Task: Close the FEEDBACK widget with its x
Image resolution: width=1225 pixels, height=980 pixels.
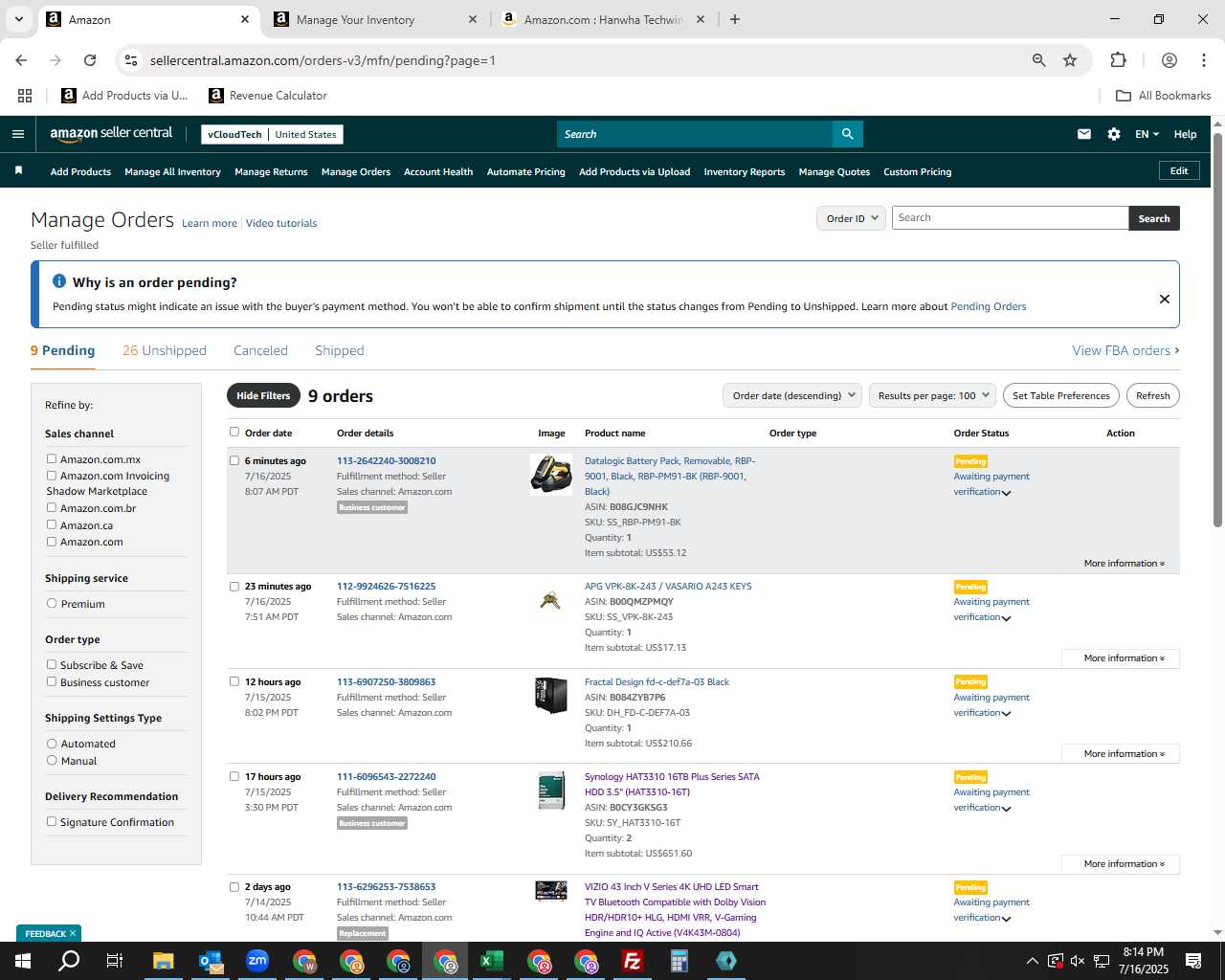Action: click(72, 933)
